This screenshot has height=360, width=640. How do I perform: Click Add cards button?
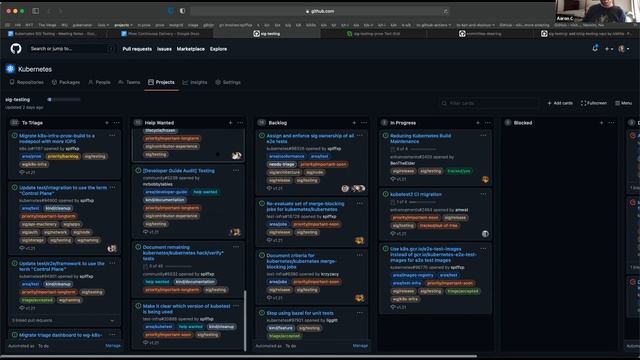pos(560,103)
